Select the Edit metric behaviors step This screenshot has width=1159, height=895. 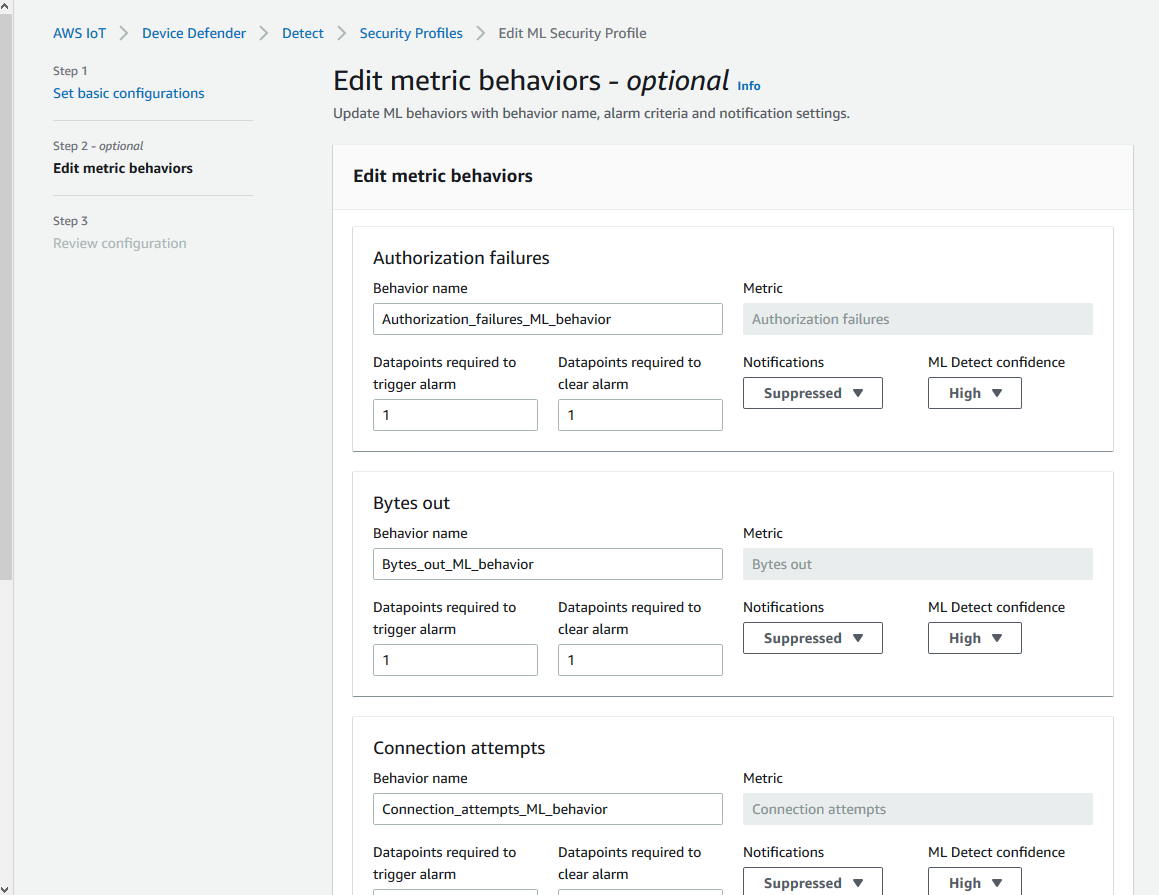point(123,168)
